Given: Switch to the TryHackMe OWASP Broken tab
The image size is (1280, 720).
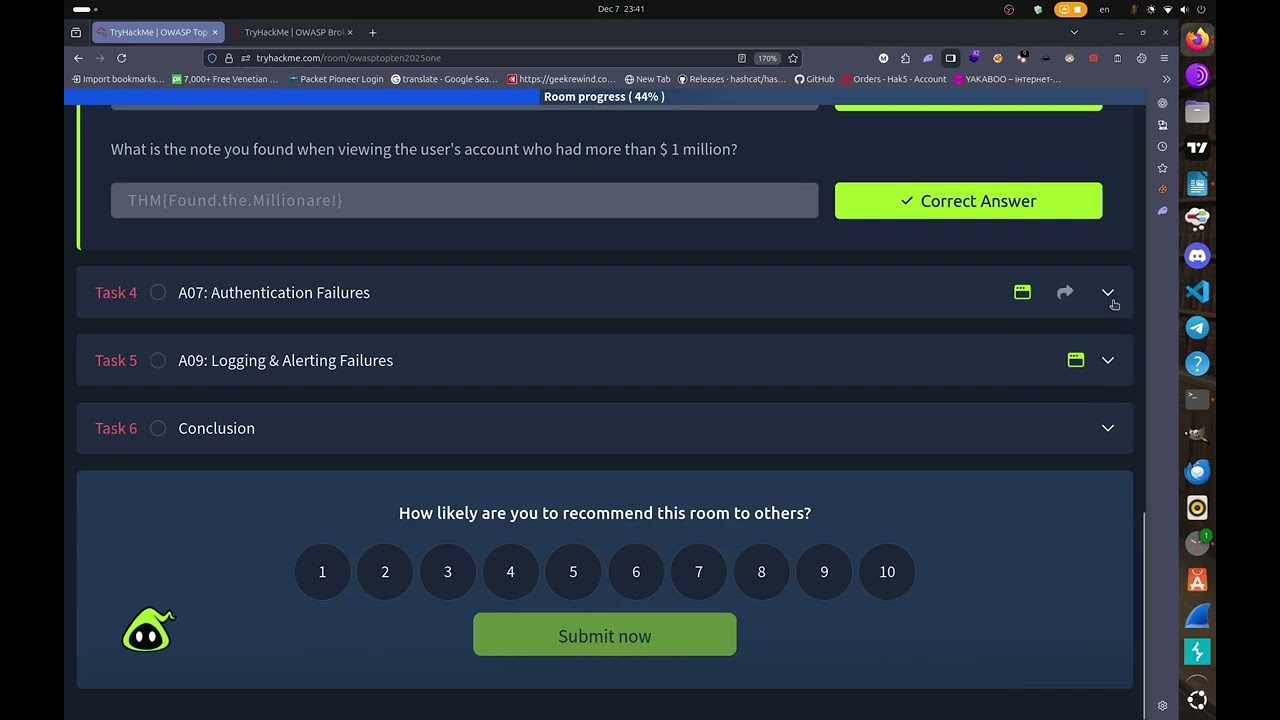Looking at the screenshot, I should tap(293, 32).
